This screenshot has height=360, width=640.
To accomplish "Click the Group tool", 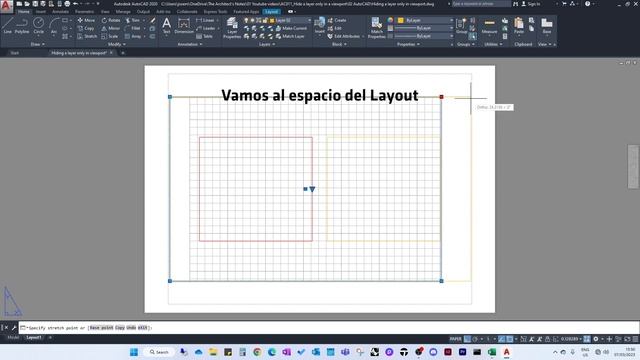I will pos(462,26).
